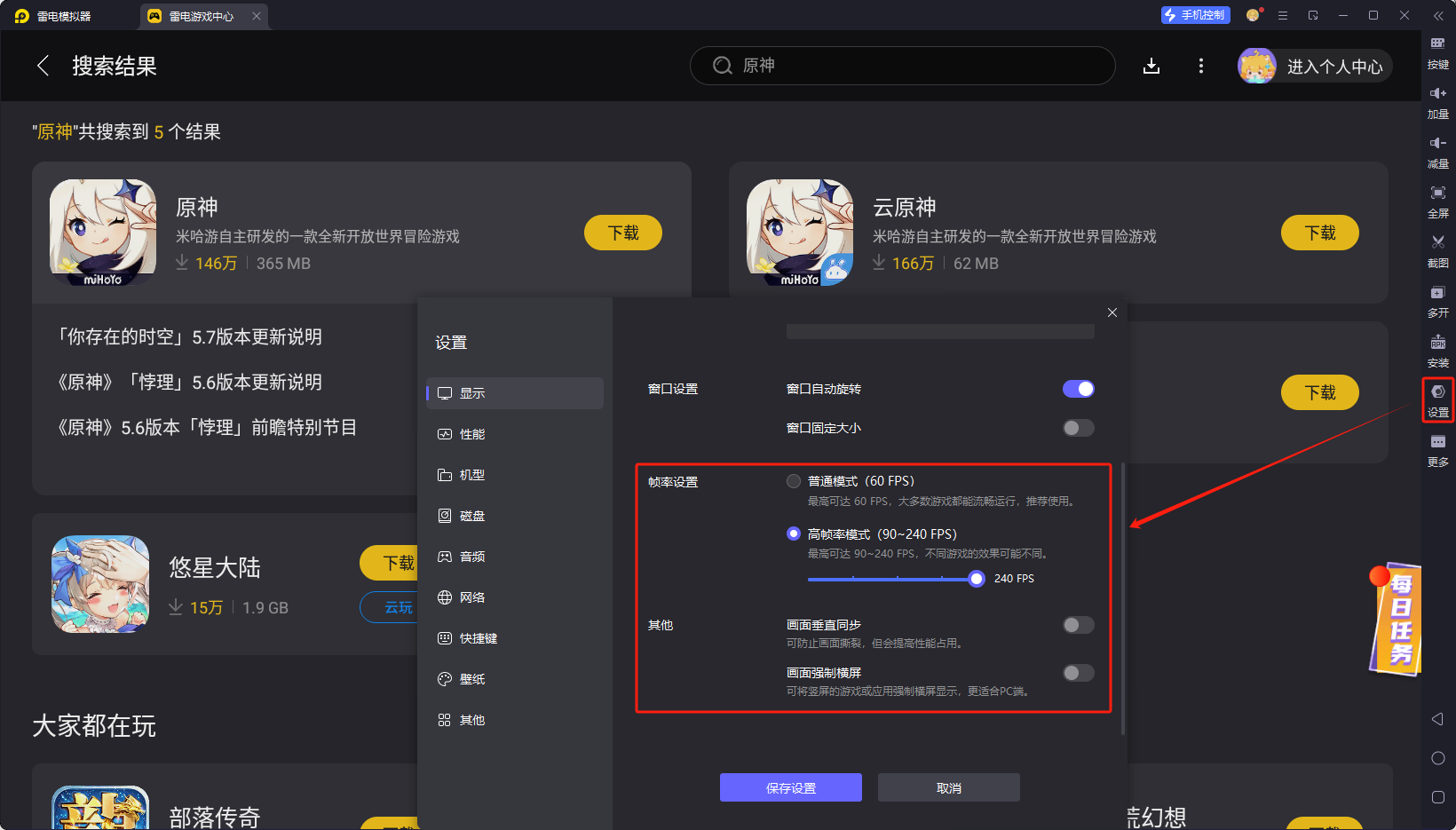Click the 减量 volume down icon
This screenshot has width=1456, height=830.
[1438, 143]
